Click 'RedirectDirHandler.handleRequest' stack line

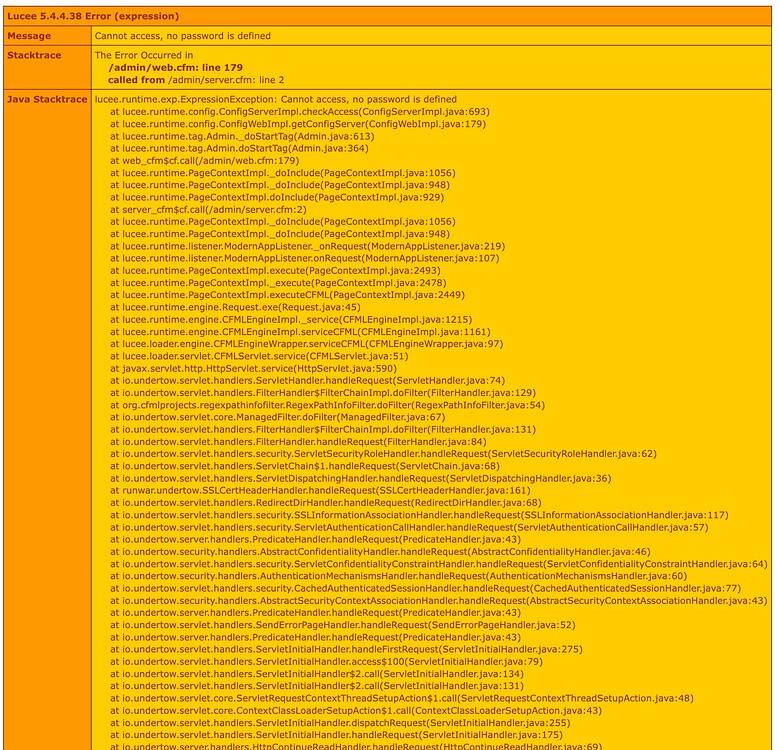(326, 503)
